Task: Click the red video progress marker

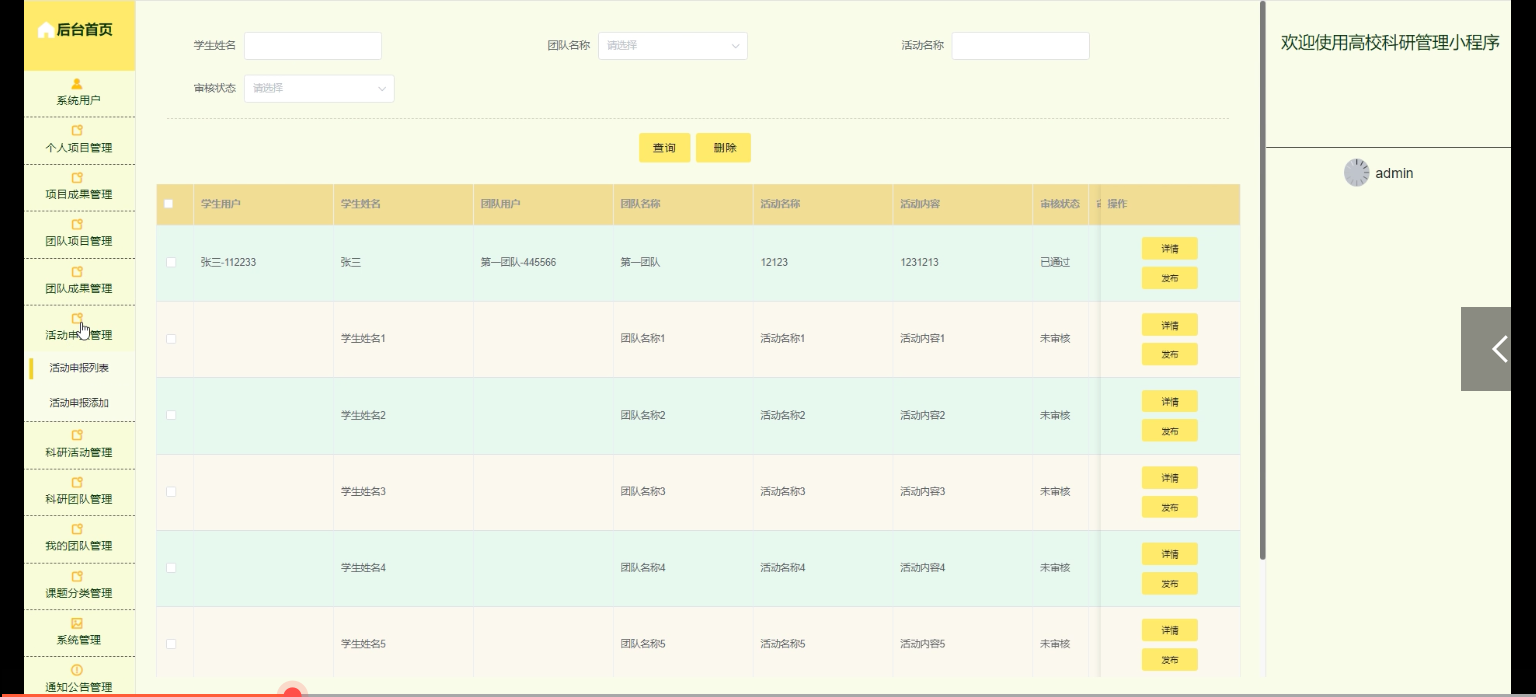Action: pyautogui.click(x=292, y=692)
